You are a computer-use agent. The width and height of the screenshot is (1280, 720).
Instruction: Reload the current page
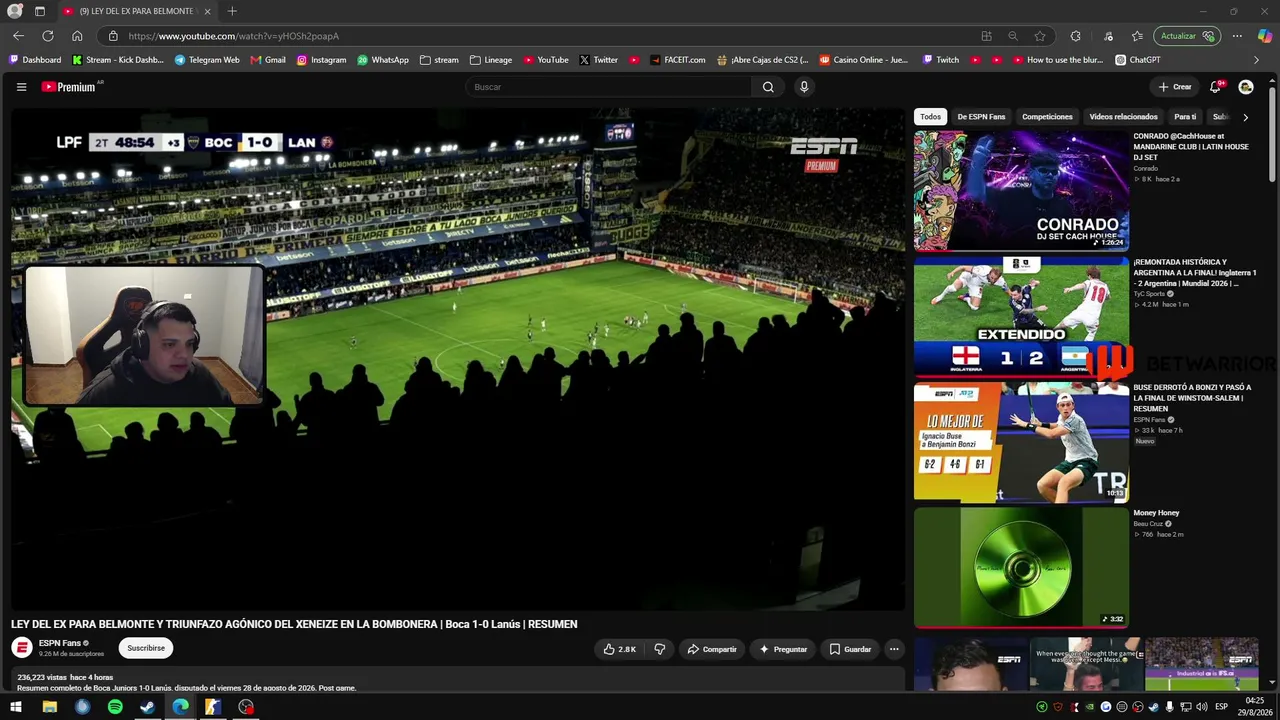click(x=47, y=36)
